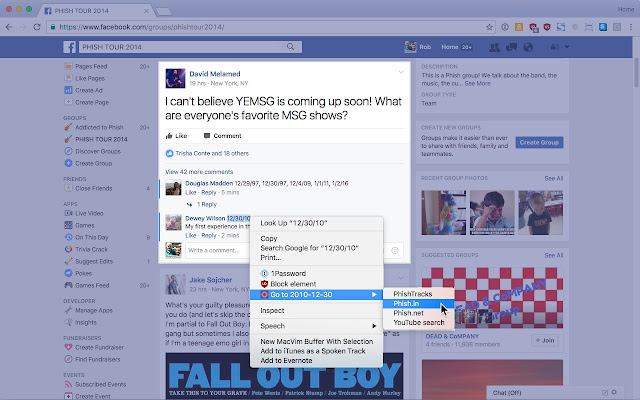Expand the 1 Reply thread
The image size is (640, 400).
pos(207,204)
